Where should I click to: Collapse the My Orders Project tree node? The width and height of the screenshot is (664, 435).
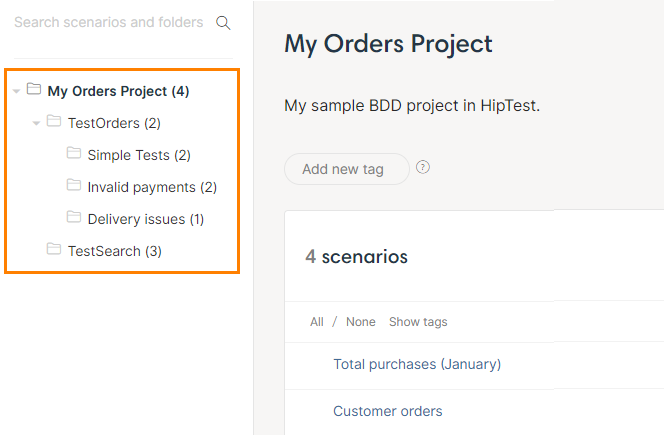click(x=17, y=92)
